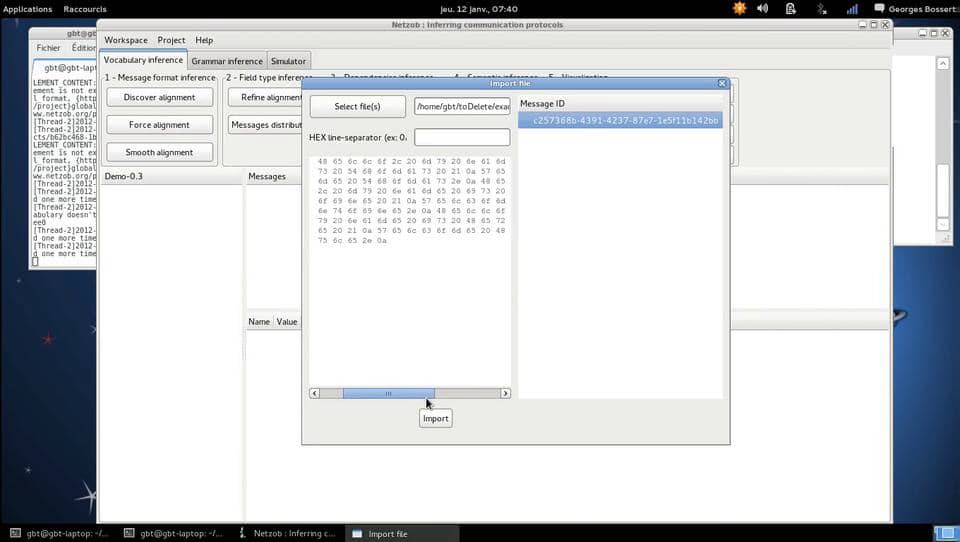
Task: Click the hex view horizontal scrollbar thumb
Action: (x=389, y=393)
